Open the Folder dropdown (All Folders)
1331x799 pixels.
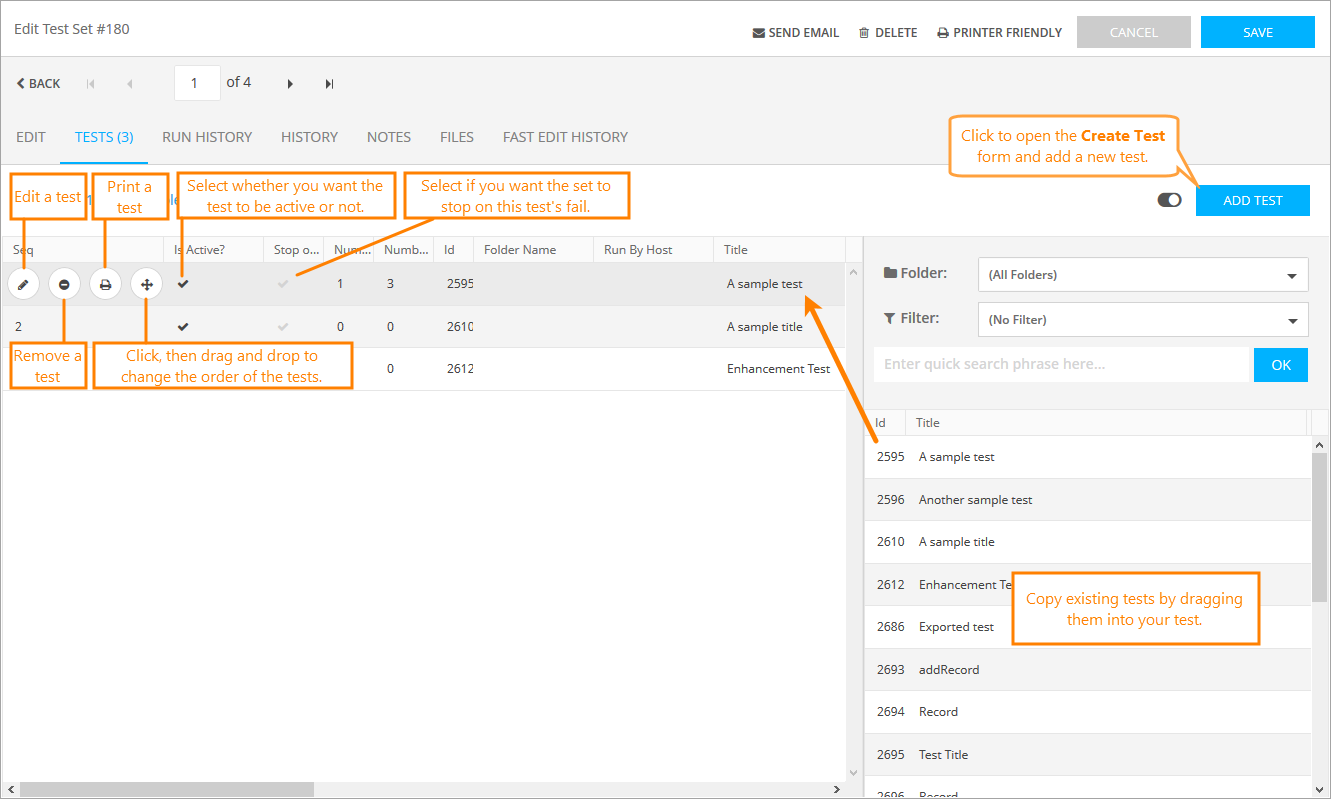(1142, 274)
